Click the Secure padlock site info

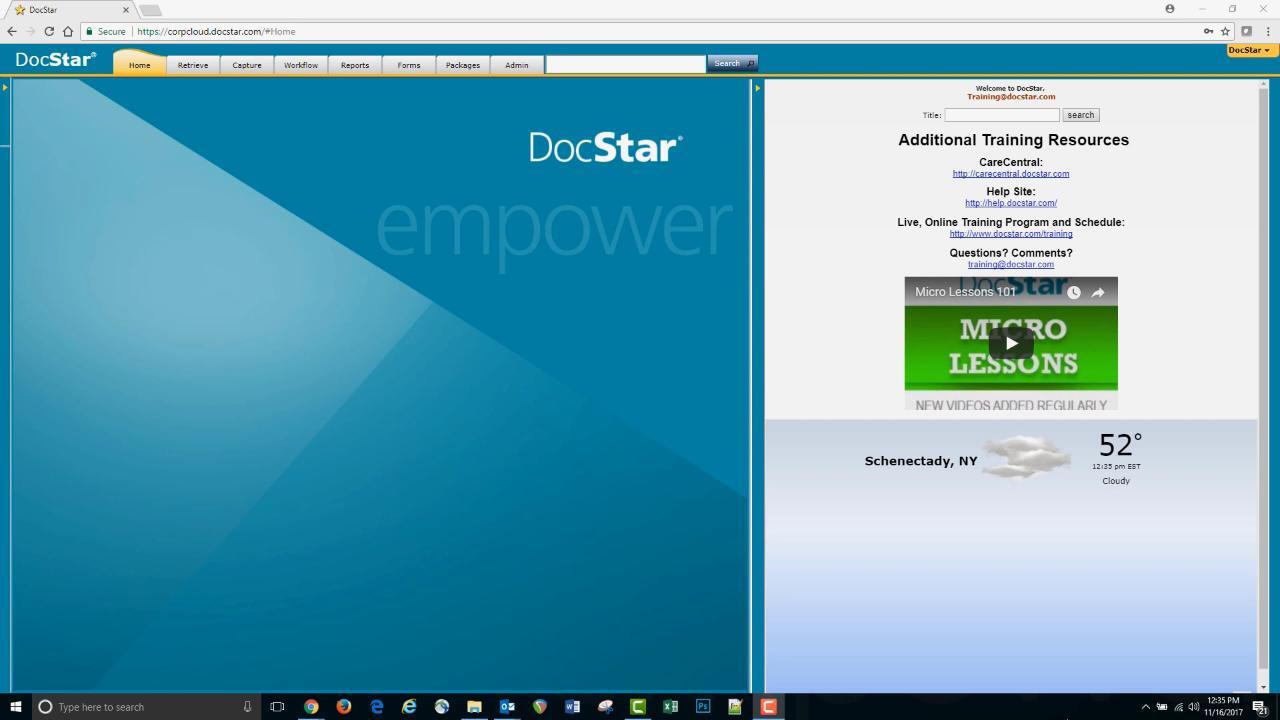[x=106, y=31]
